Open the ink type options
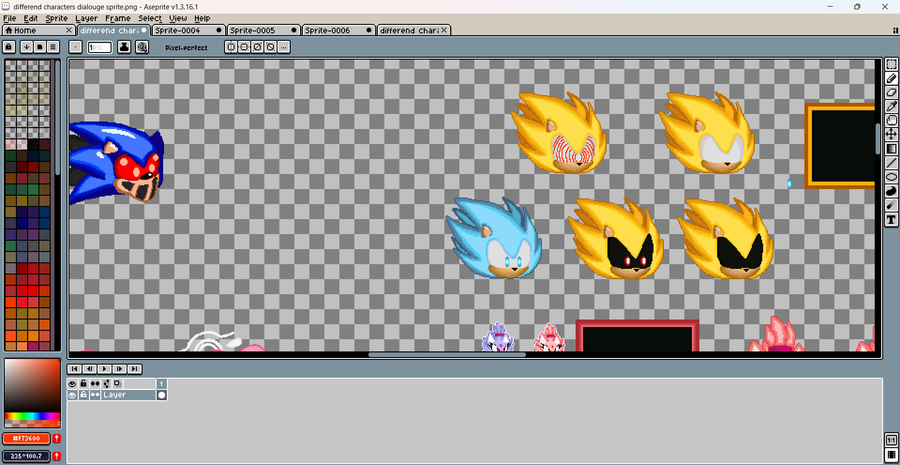This screenshot has width=900, height=465. click(x=124, y=47)
